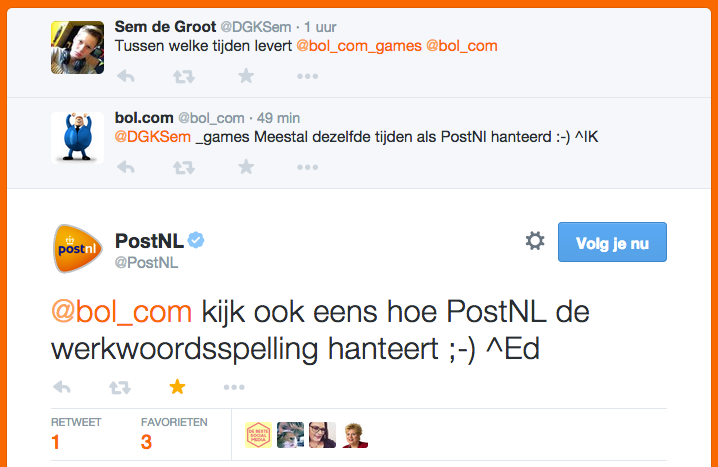Retweet the PostNL tweet
The width and height of the screenshot is (718, 467).
[x=120, y=387]
